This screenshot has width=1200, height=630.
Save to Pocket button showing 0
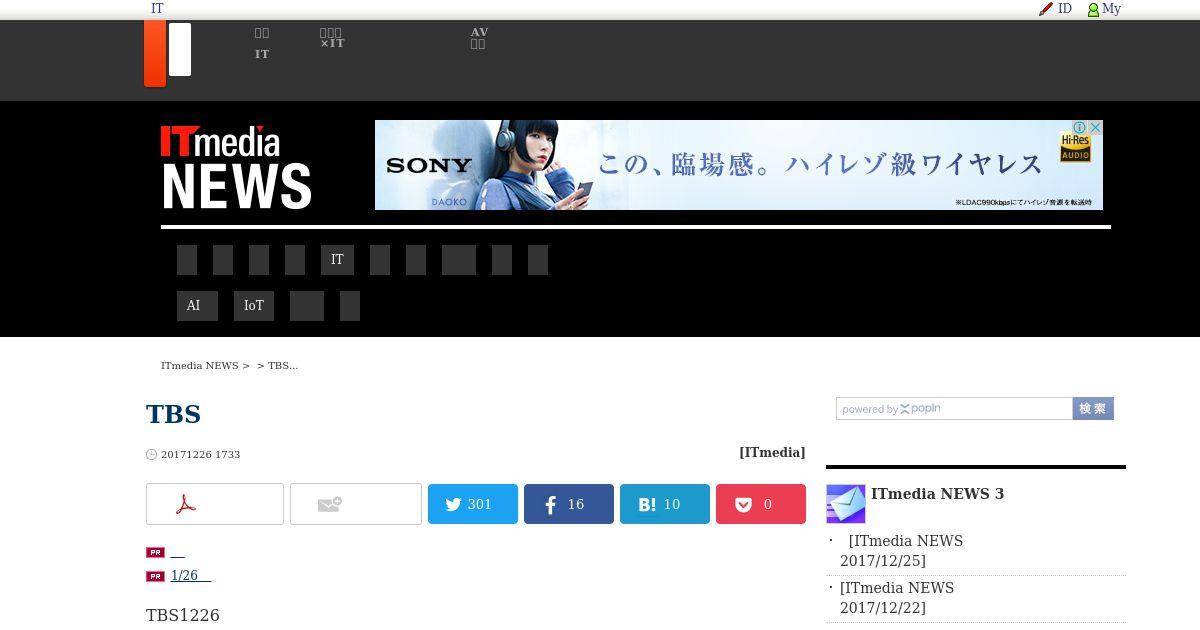[x=761, y=504]
